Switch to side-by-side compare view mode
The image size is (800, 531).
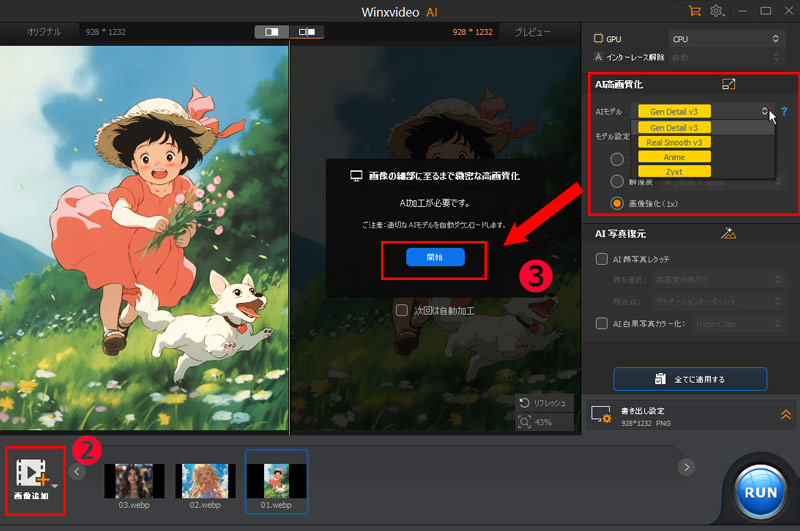pyautogui.click(x=307, y=32)
